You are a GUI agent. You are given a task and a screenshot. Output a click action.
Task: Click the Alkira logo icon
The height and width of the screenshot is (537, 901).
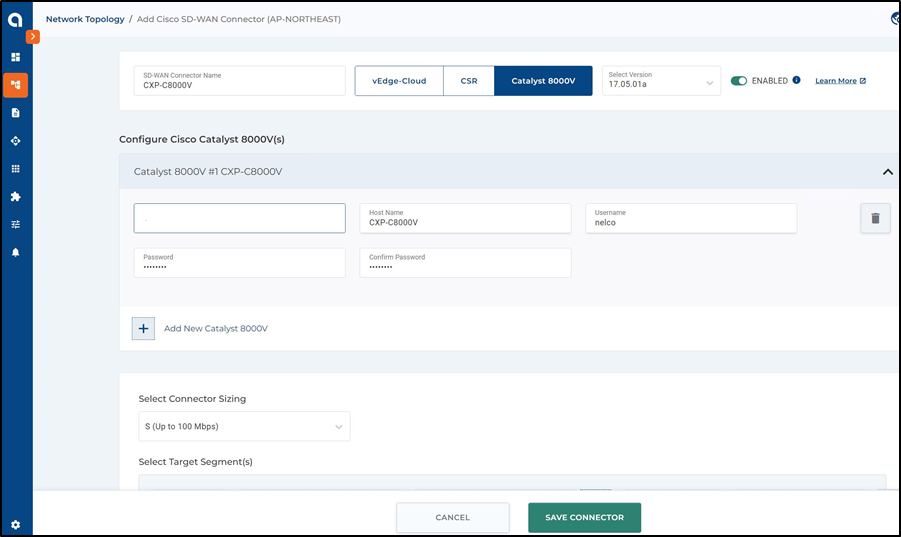coord(16,20)
